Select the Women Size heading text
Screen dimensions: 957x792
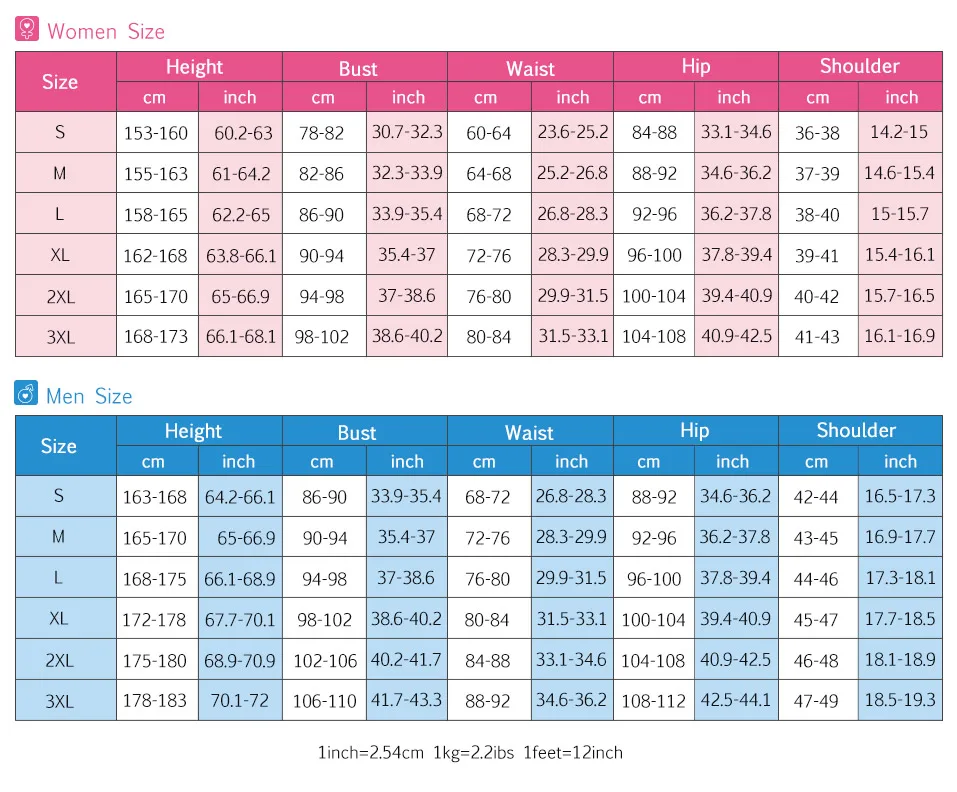[106, 31]
